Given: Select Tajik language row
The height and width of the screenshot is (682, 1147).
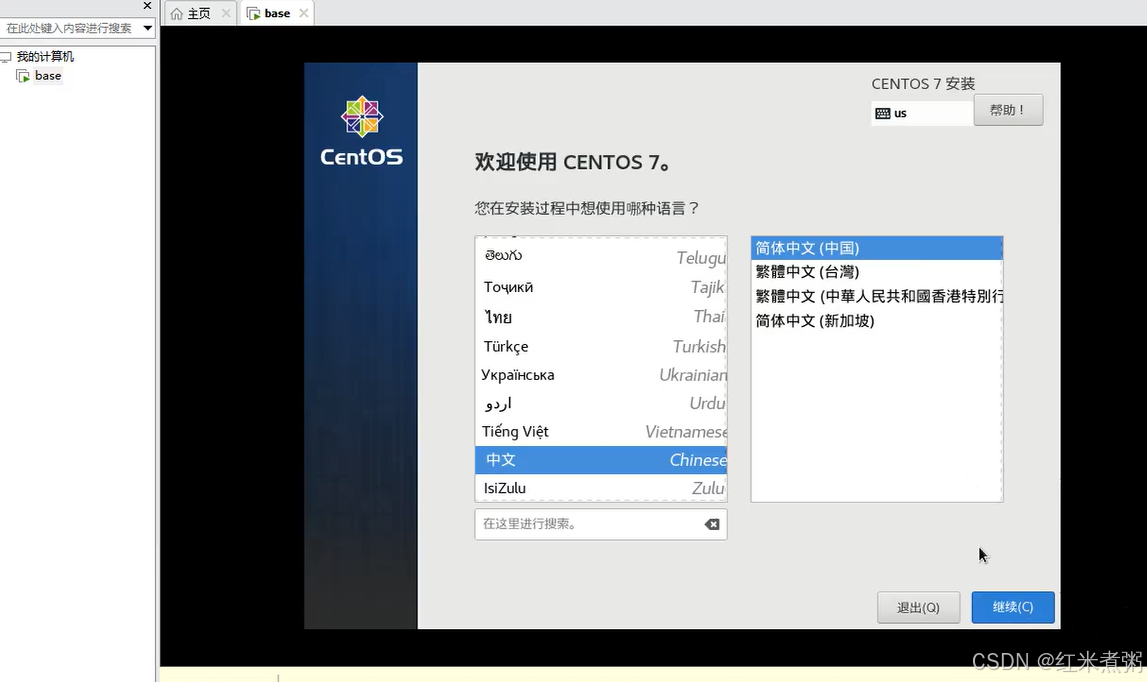Looking at the screenshot, I should [601, 287].
